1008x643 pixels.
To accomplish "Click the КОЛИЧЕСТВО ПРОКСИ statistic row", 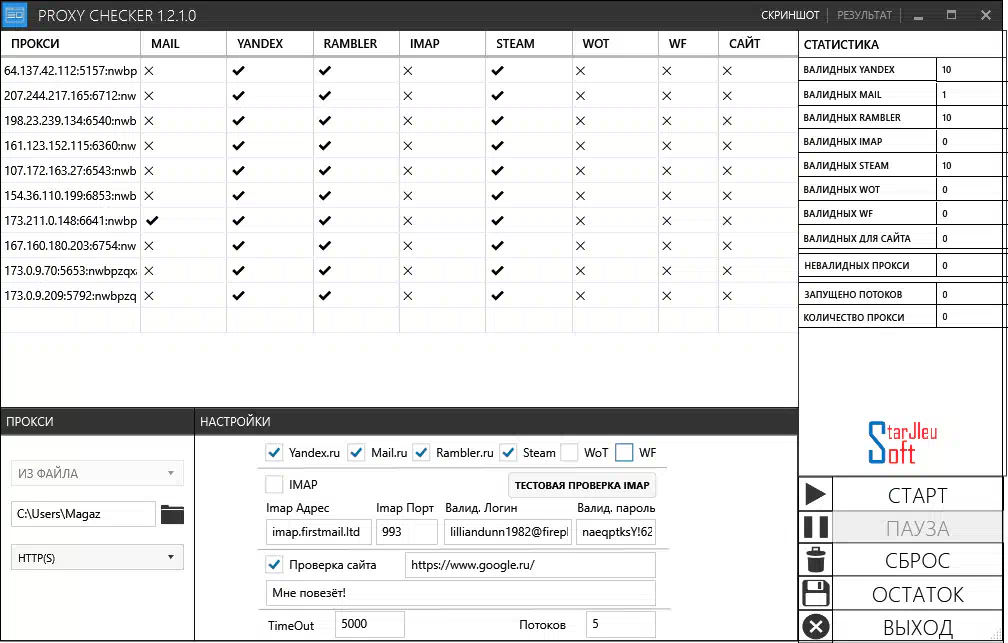I will [901, 317].
